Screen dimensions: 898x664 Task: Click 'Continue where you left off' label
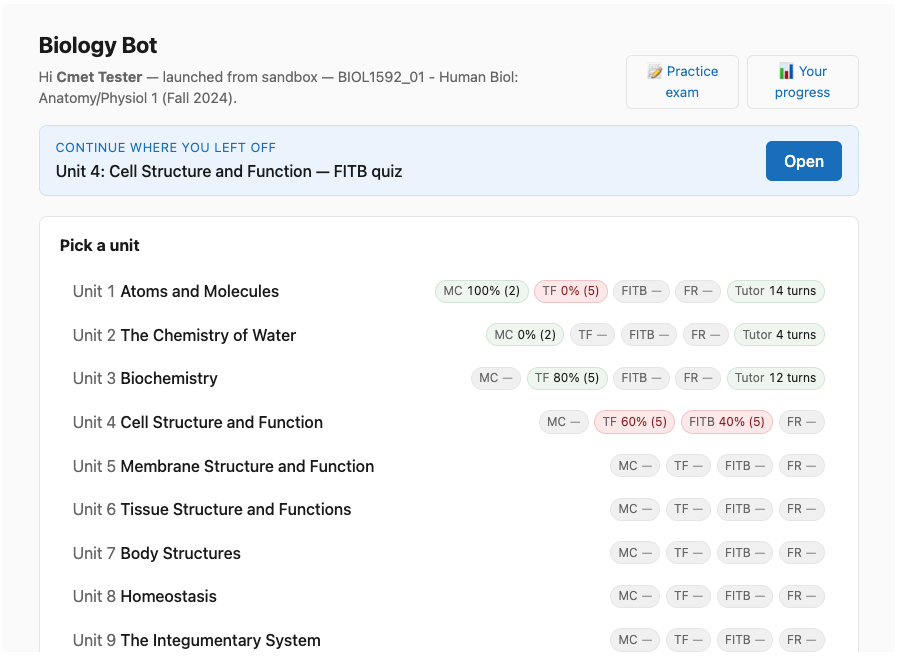point(166,147)
